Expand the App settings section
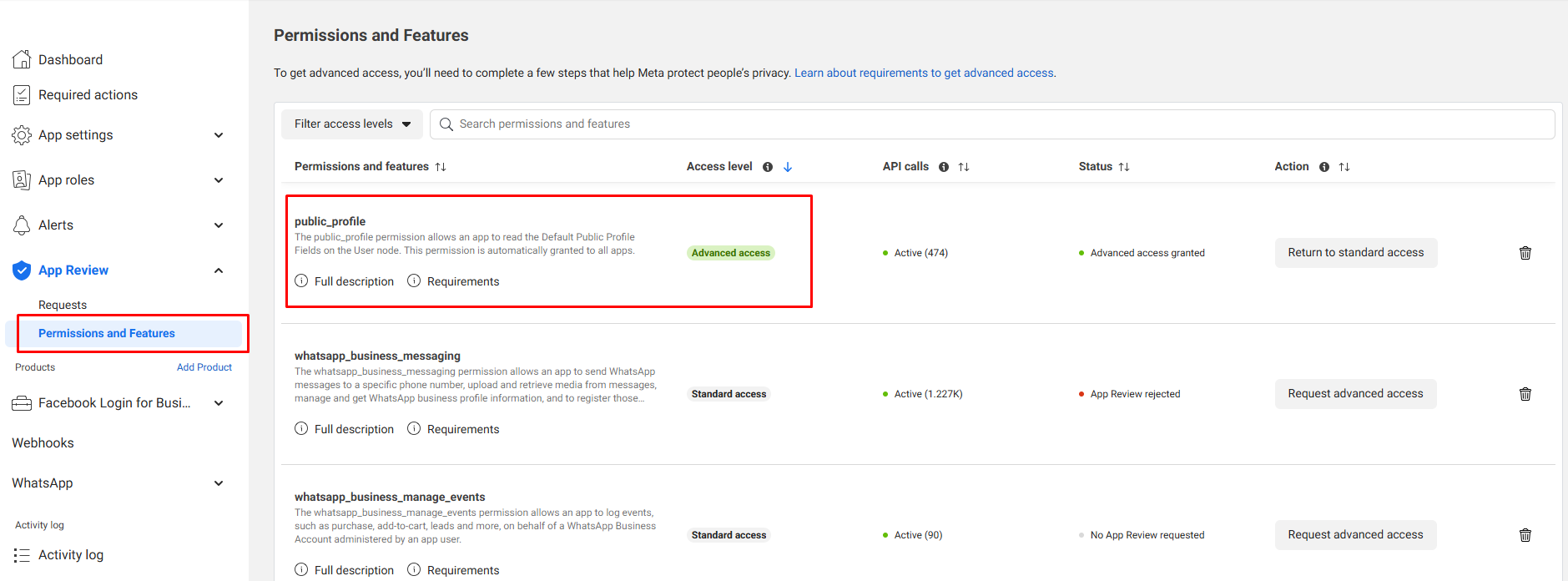Screen dimensions: 1568x581 point(219,135)
